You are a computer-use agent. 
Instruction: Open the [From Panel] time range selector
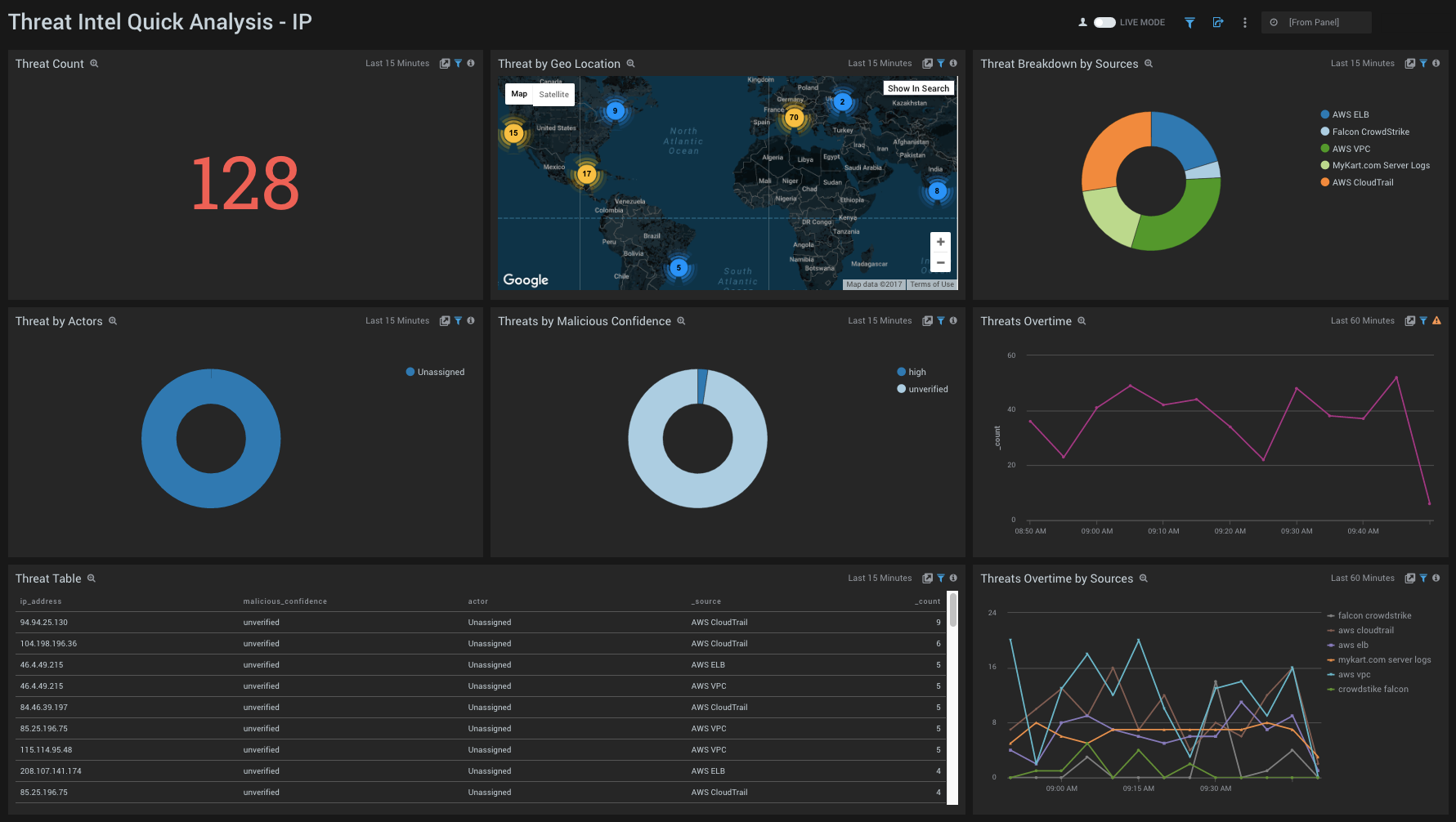coord(1316,22)
